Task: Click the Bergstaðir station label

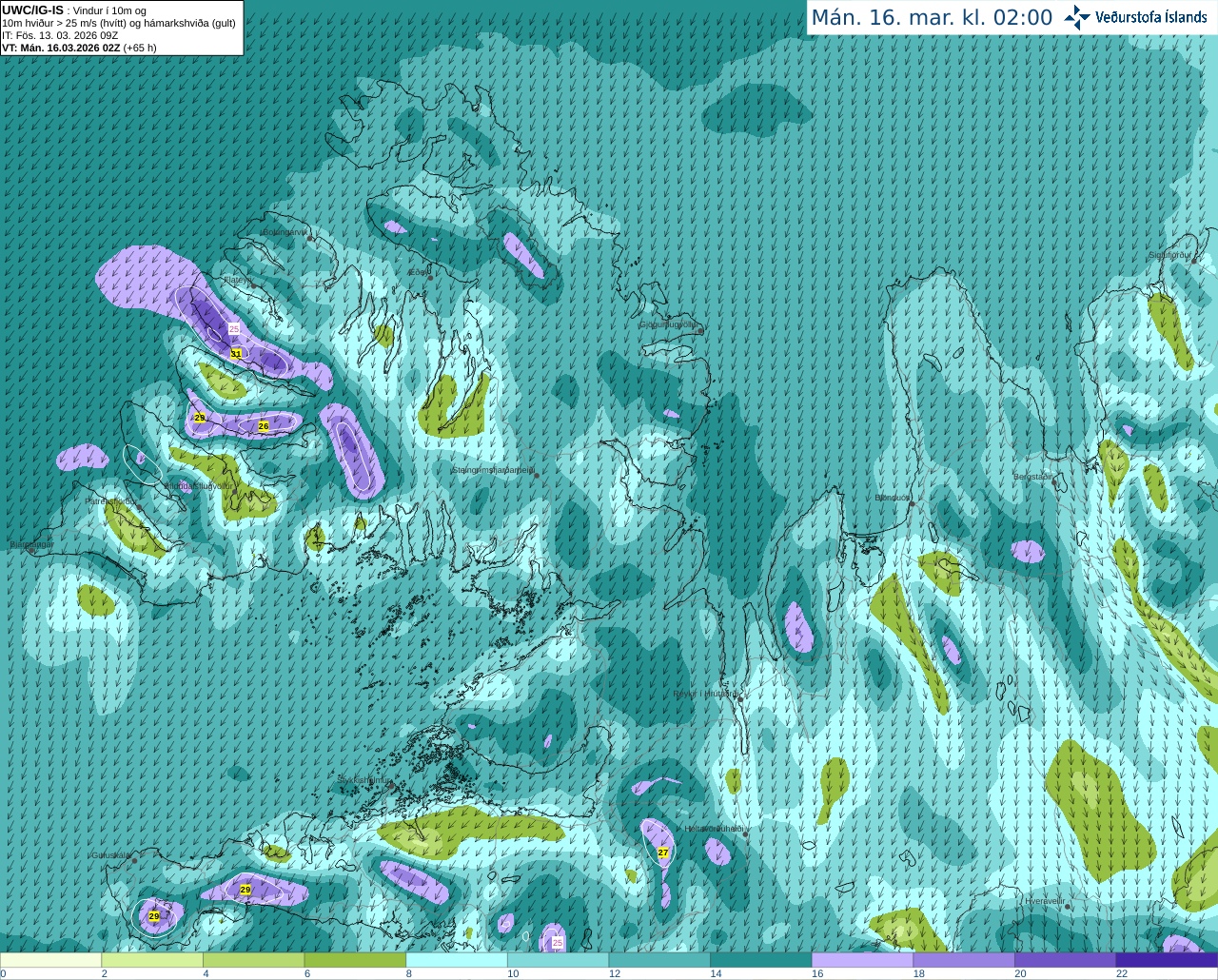Action: pyautogui.click(x=1034, y=477)
